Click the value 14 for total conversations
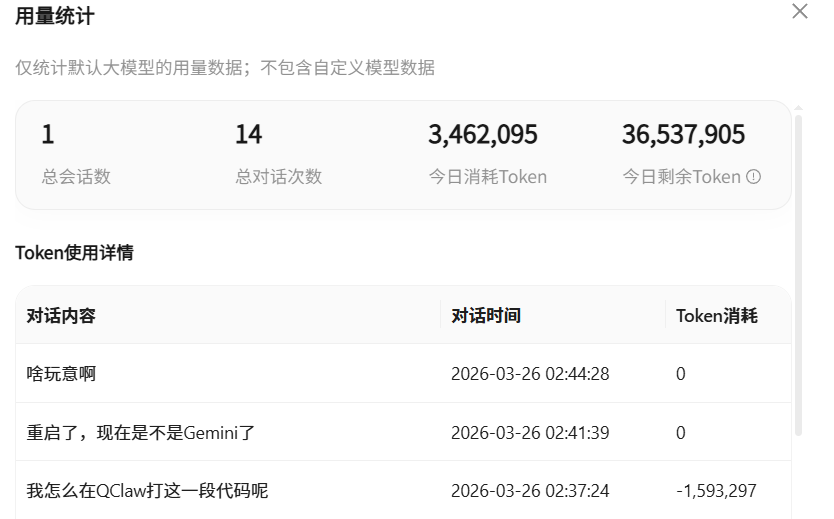 (248, 134)
